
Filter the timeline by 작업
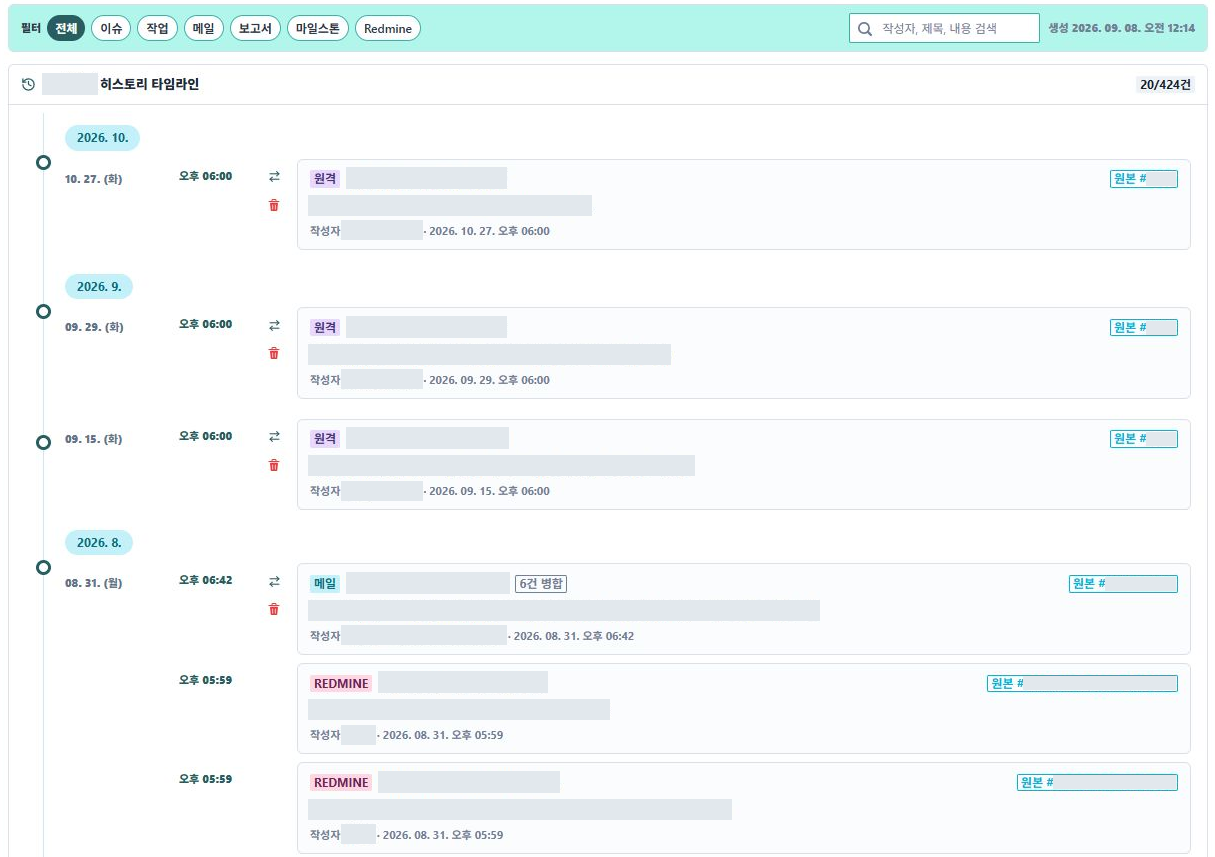(157, 29)
